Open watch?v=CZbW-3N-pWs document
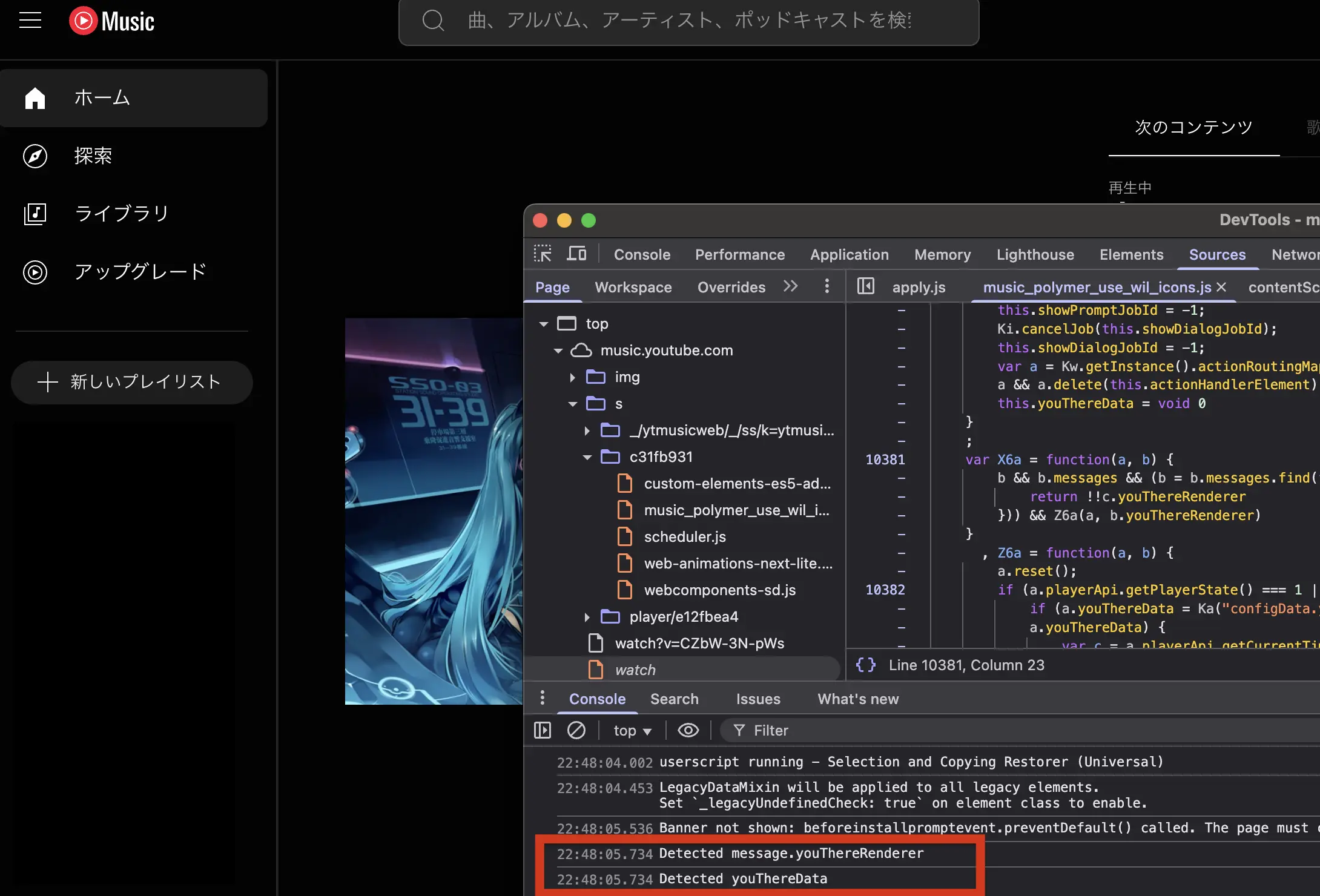Screen dimensions: 1320x896 tap(686, 644)
